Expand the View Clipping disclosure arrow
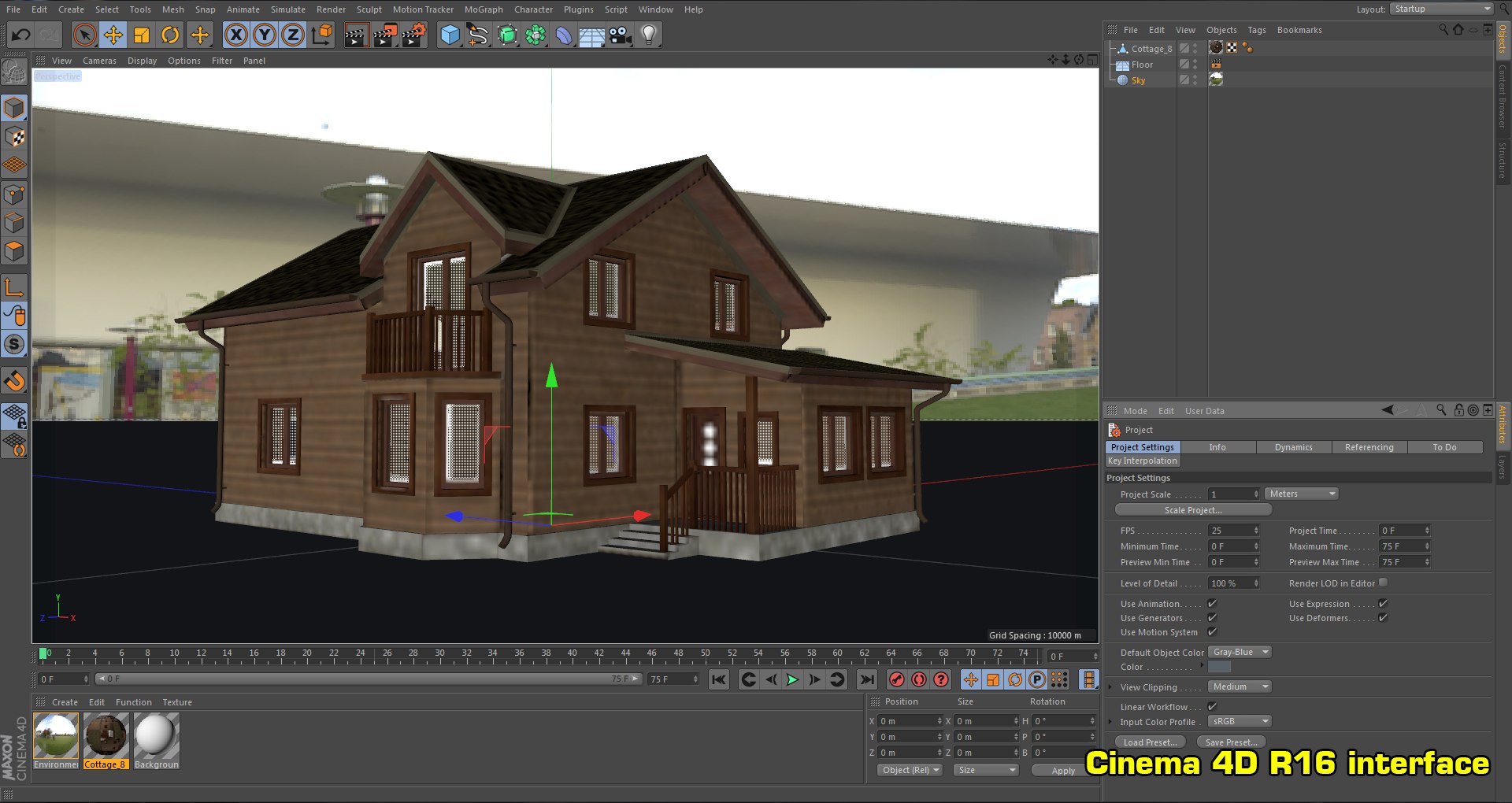Screen dimensions: 1512x803 [1110, 687]
